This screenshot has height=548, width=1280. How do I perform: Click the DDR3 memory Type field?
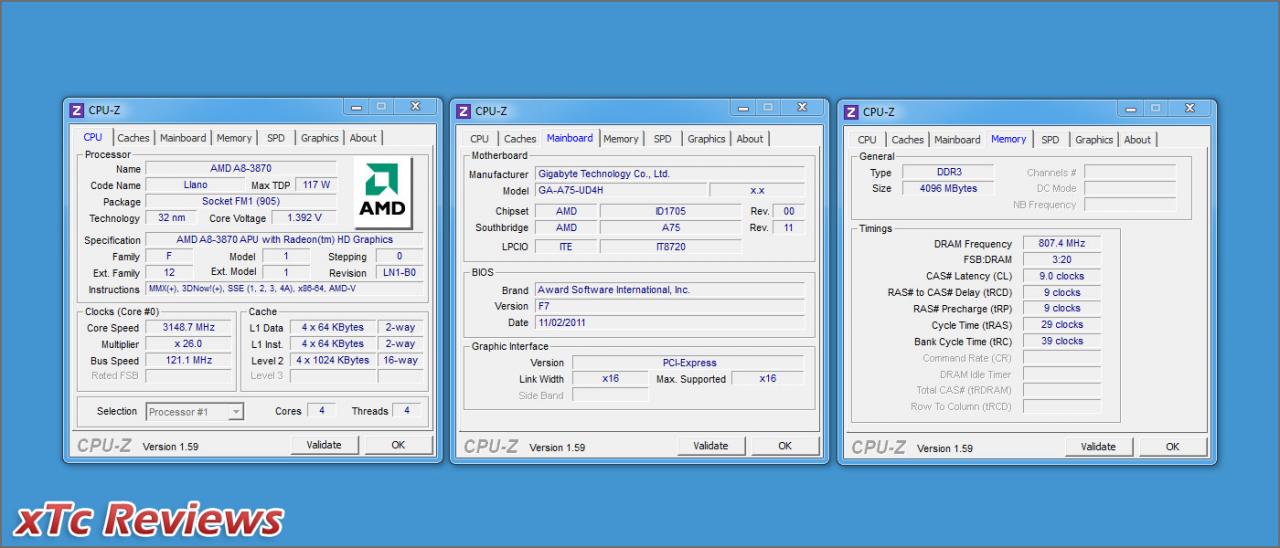tap(948, 172)
